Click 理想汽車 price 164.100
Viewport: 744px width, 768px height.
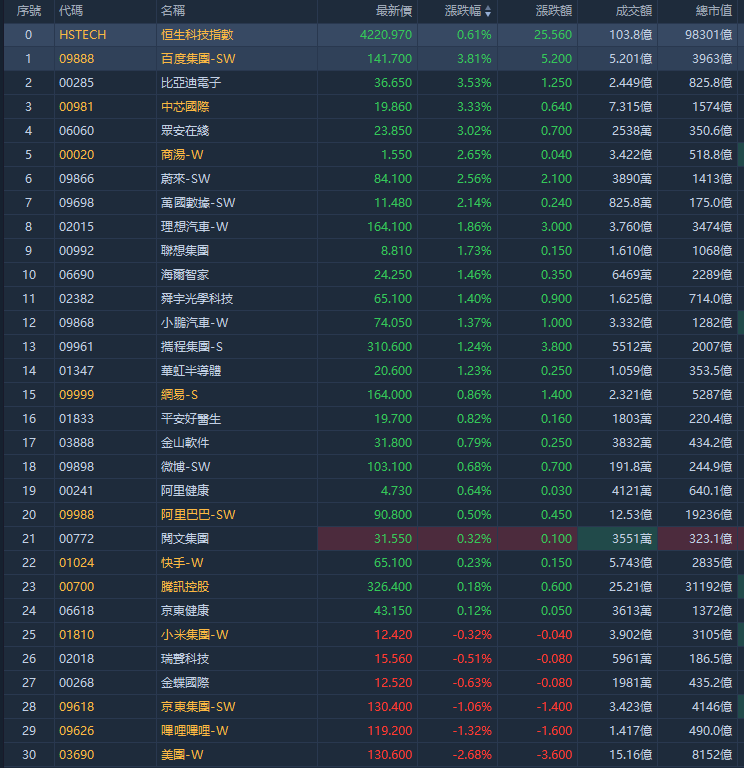point(390,227)
